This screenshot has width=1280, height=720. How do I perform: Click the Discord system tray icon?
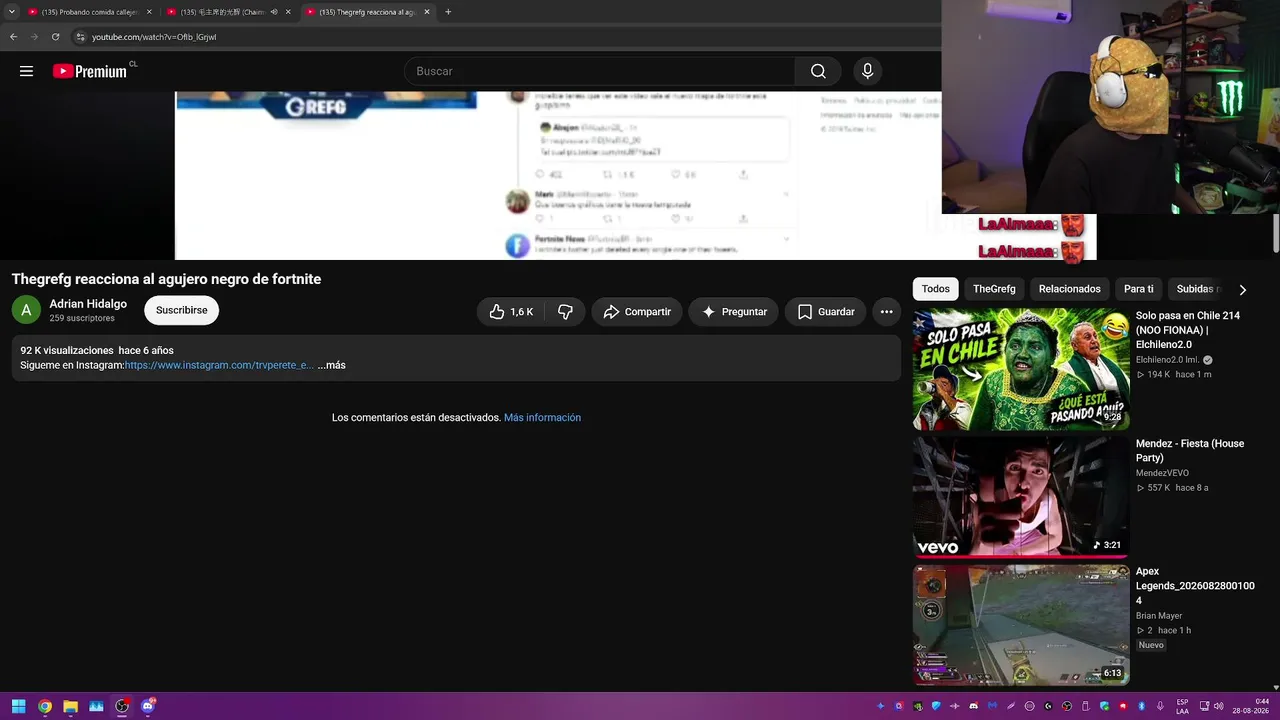[x=973, y=706]
